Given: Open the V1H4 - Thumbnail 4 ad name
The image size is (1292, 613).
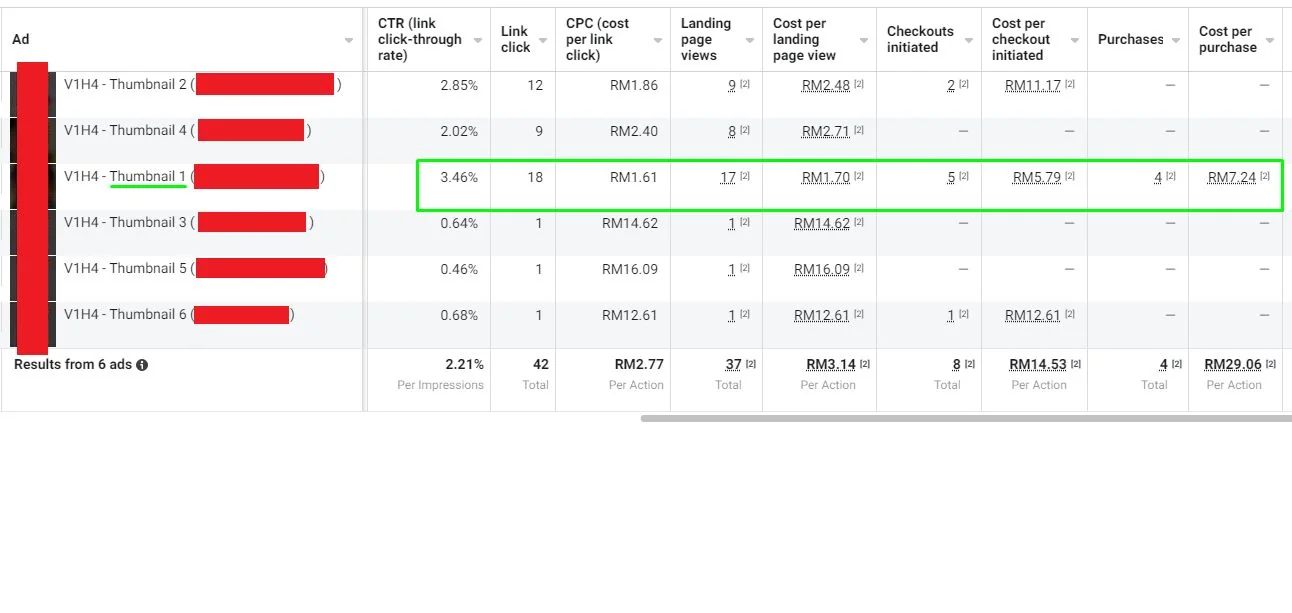Looking at the screenshot, I should pos(126,131).
